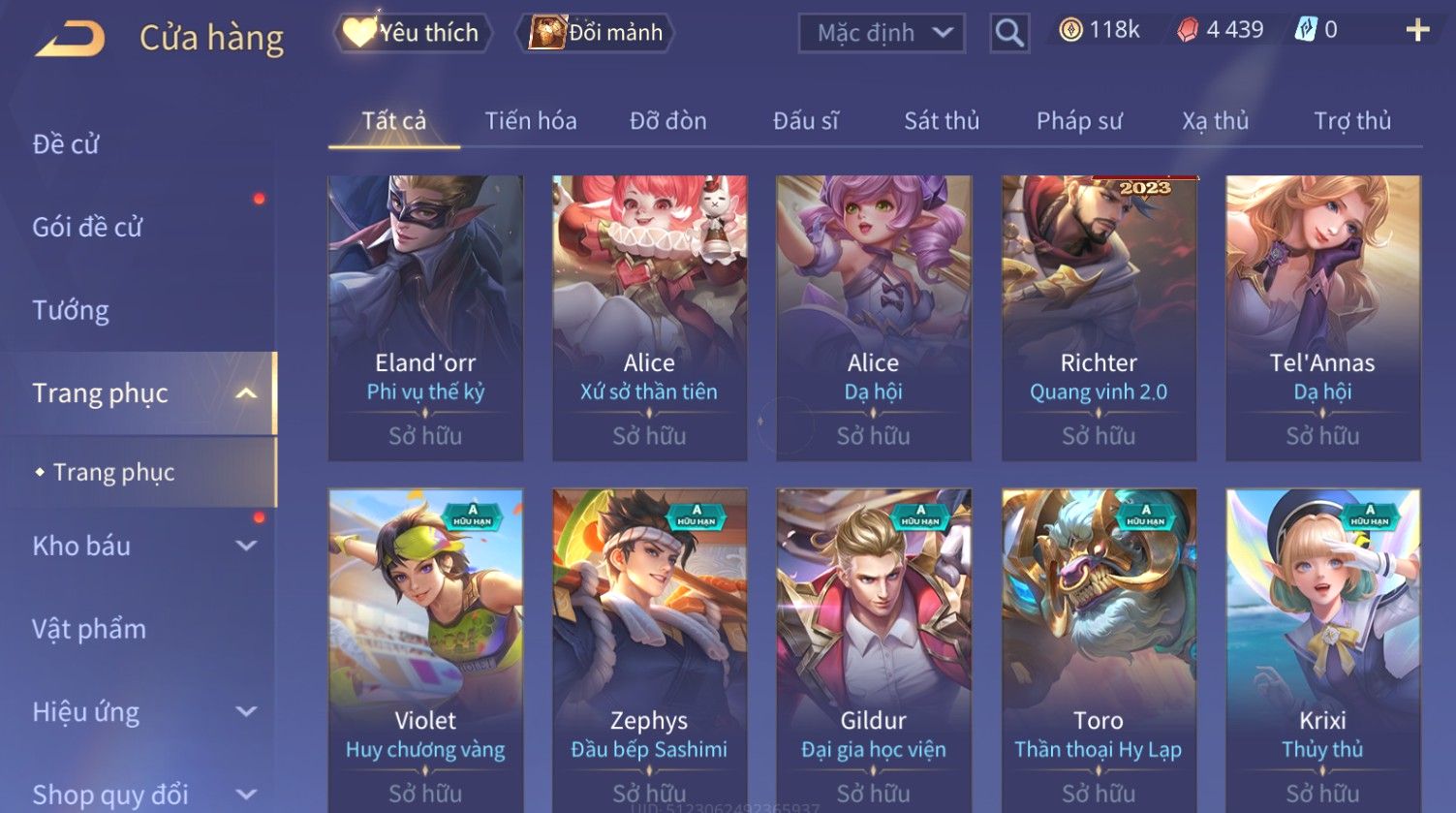Select Eland'orr Phi vụ thế kỷ skin
This screenshot has height=813, width=1456.
[425, 318]
